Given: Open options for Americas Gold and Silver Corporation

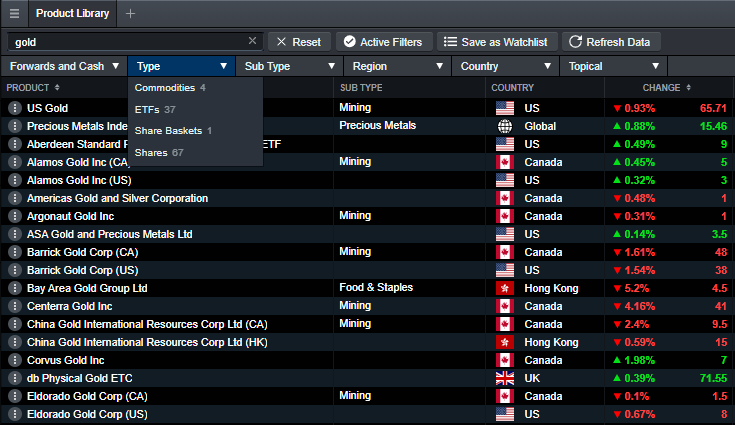Looking at the screenshot, I should [x=15, y=198].
